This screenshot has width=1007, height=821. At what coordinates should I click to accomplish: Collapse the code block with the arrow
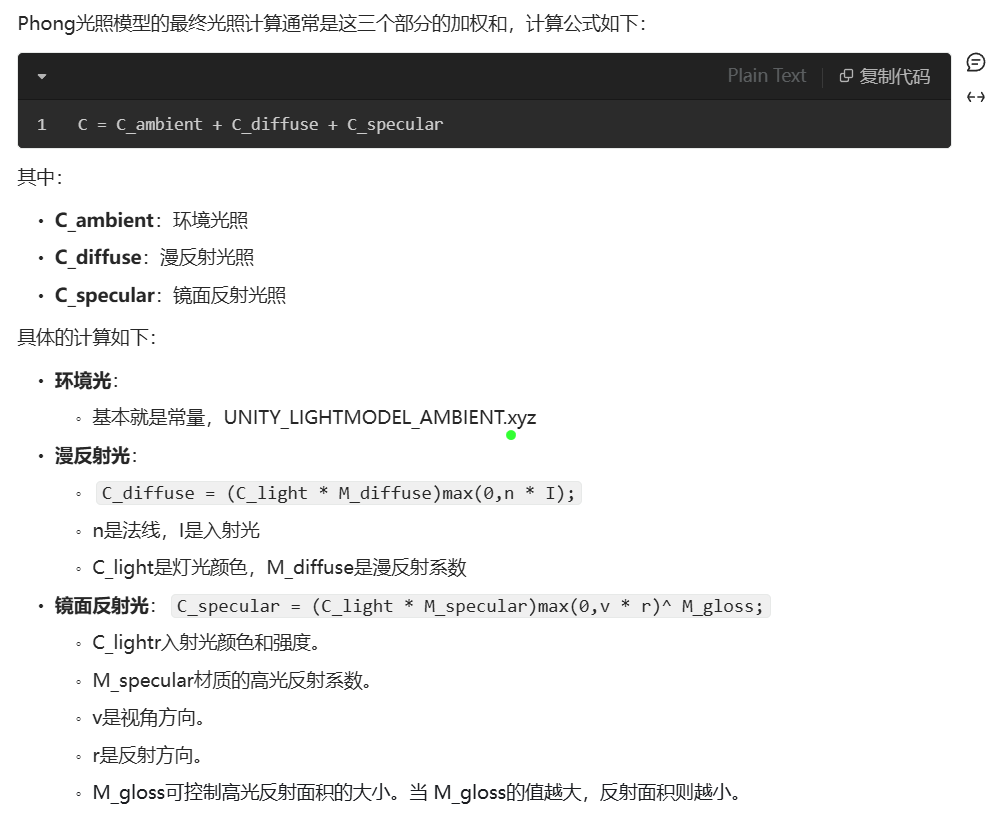click(42, 76)
